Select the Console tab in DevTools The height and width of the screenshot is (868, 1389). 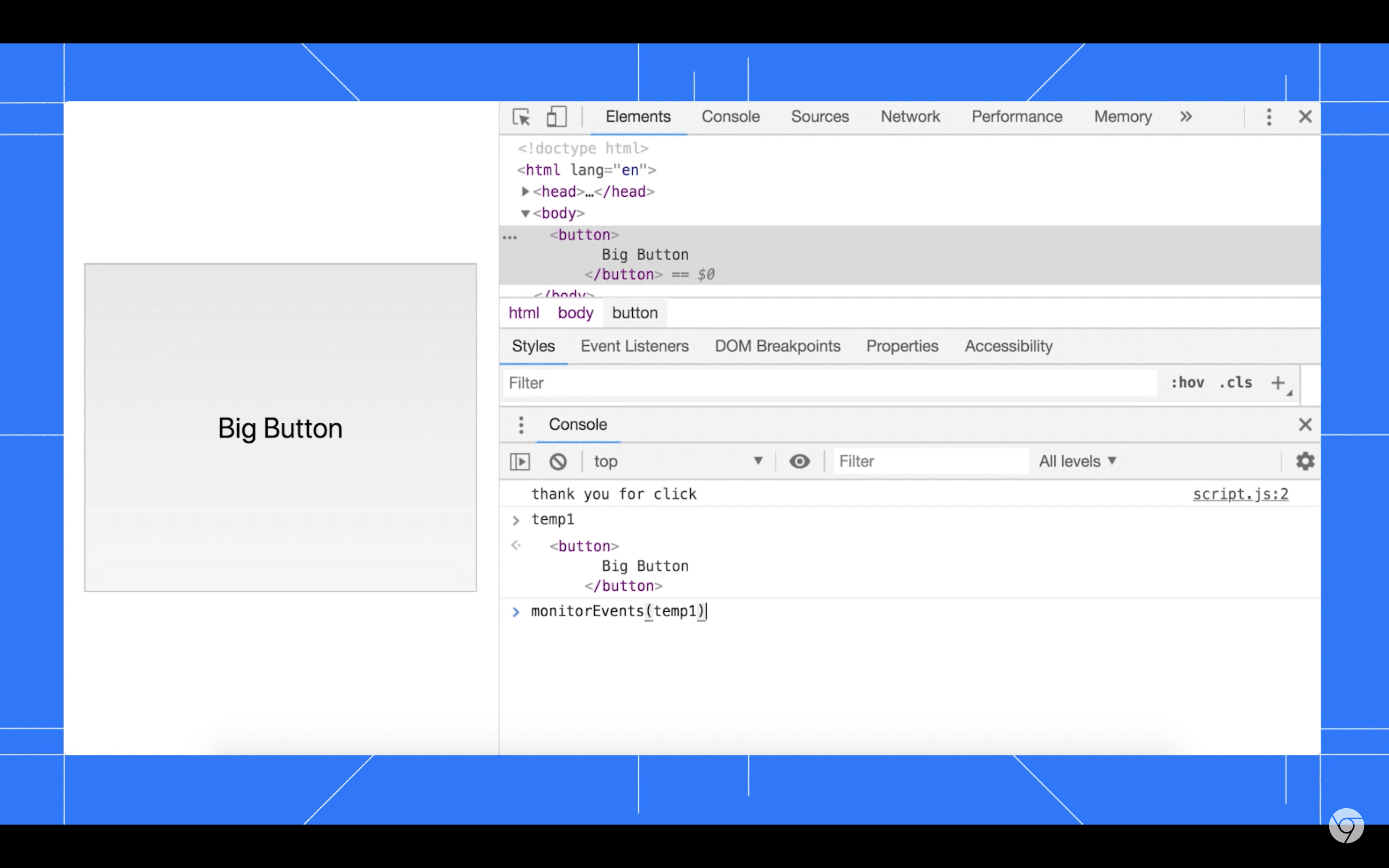[731, 116]
